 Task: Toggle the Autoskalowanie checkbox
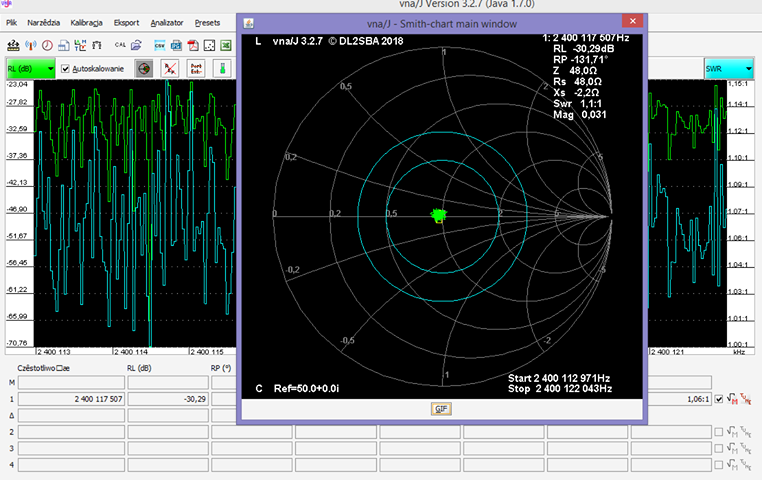(x=65, y=69)
